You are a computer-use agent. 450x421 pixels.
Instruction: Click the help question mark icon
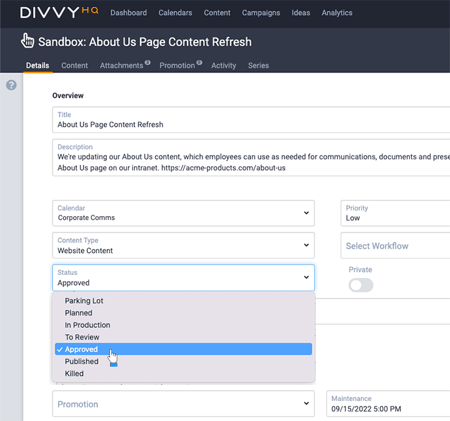pyautogui.click(x=11, y=85)
